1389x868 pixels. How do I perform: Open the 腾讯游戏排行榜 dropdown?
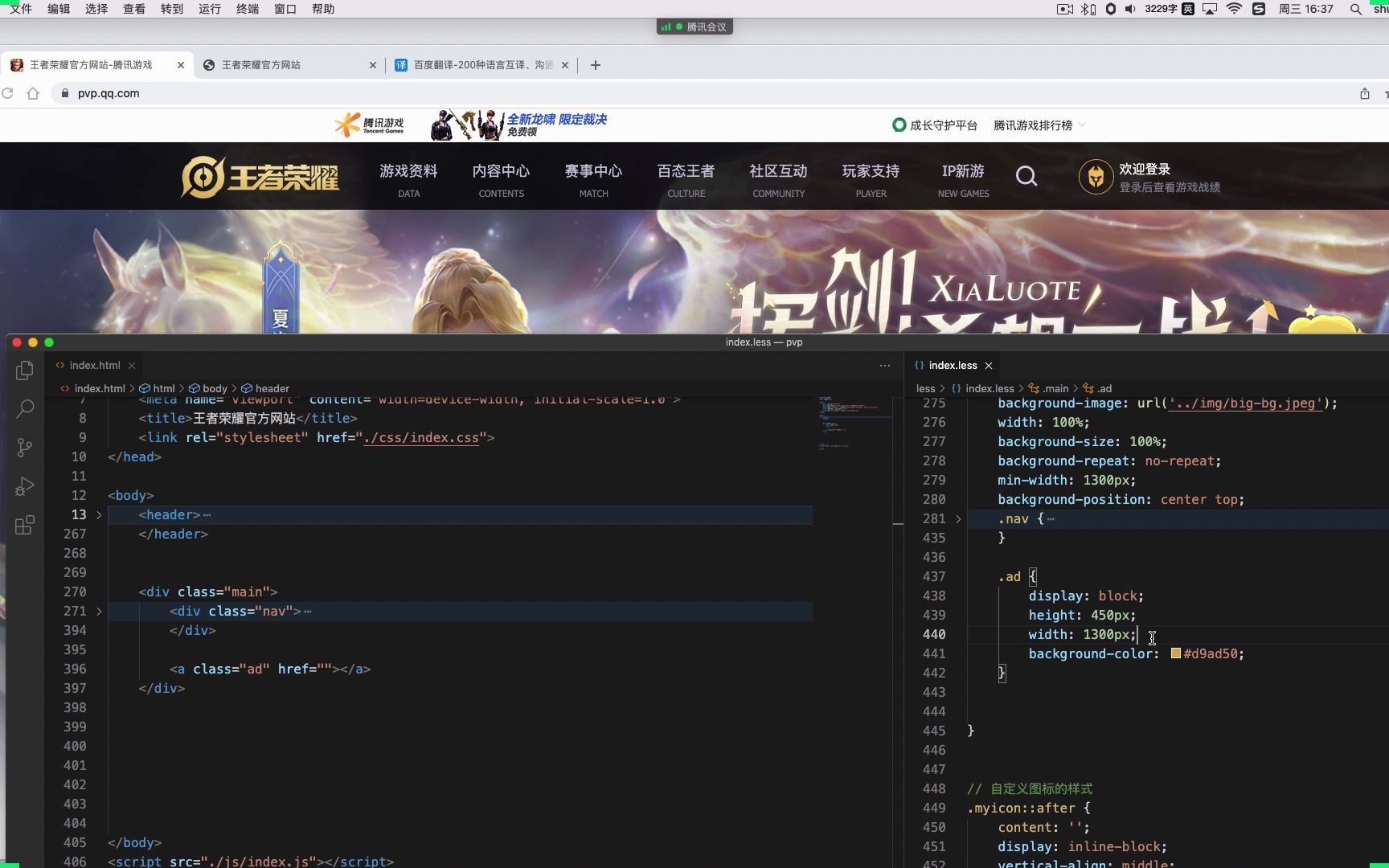click(x=1039, y=125)
